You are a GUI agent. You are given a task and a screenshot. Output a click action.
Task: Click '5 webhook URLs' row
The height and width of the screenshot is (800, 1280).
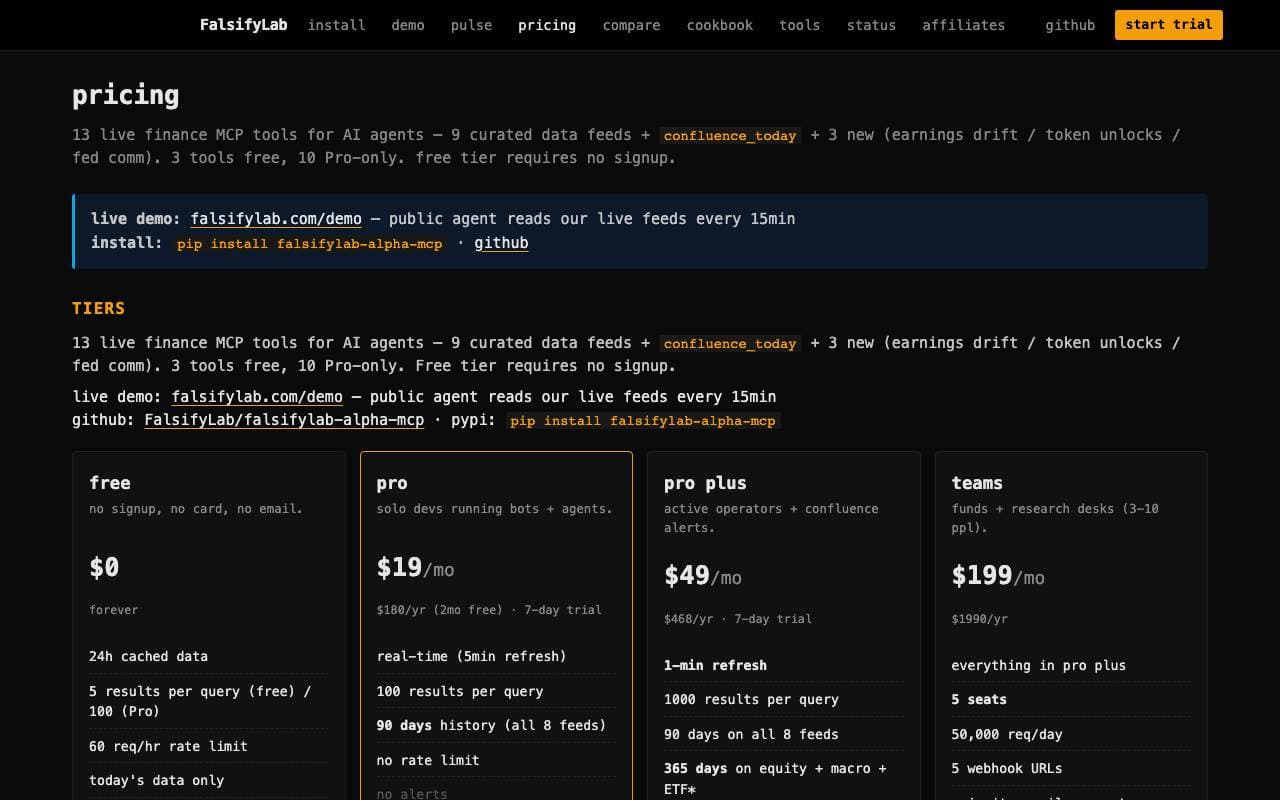(1071, 768)
